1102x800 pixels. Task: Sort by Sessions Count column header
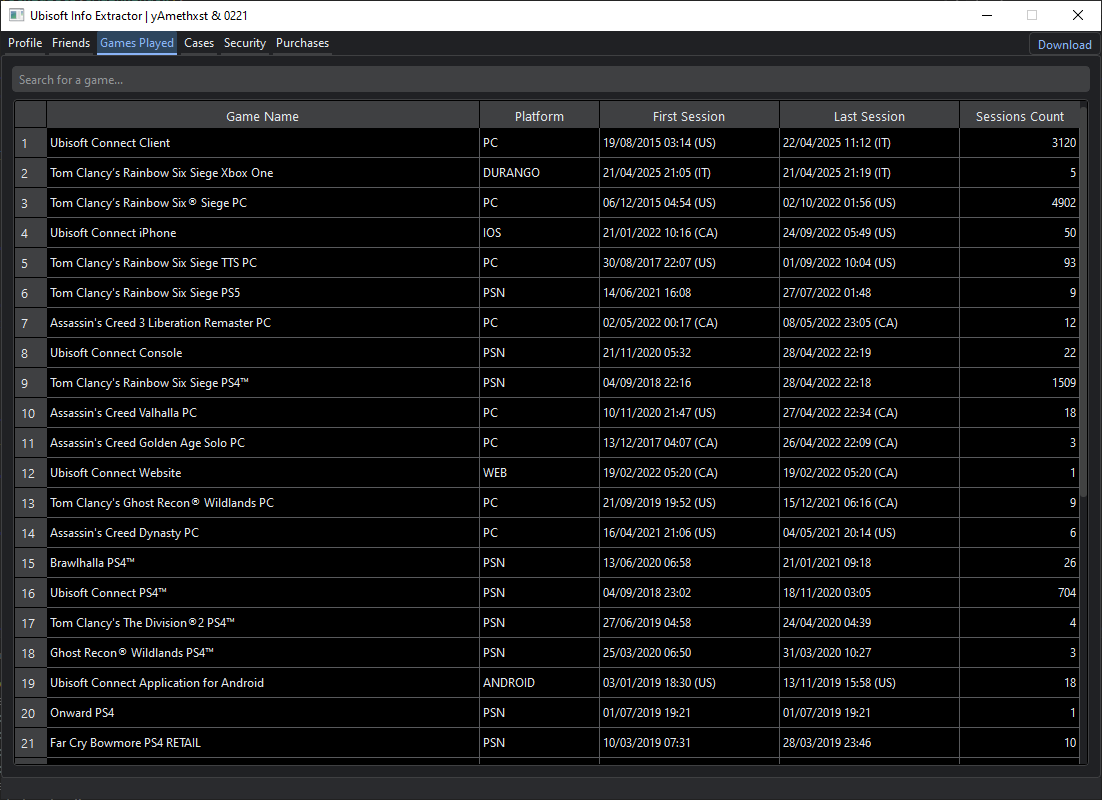point(1019,116)
